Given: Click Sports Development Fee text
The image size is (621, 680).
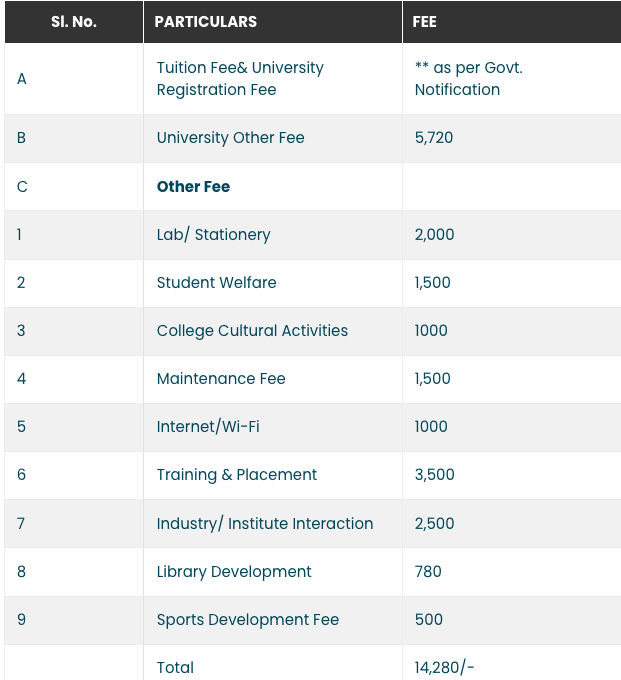Looking at the screenshot, I should coord(248,620).
